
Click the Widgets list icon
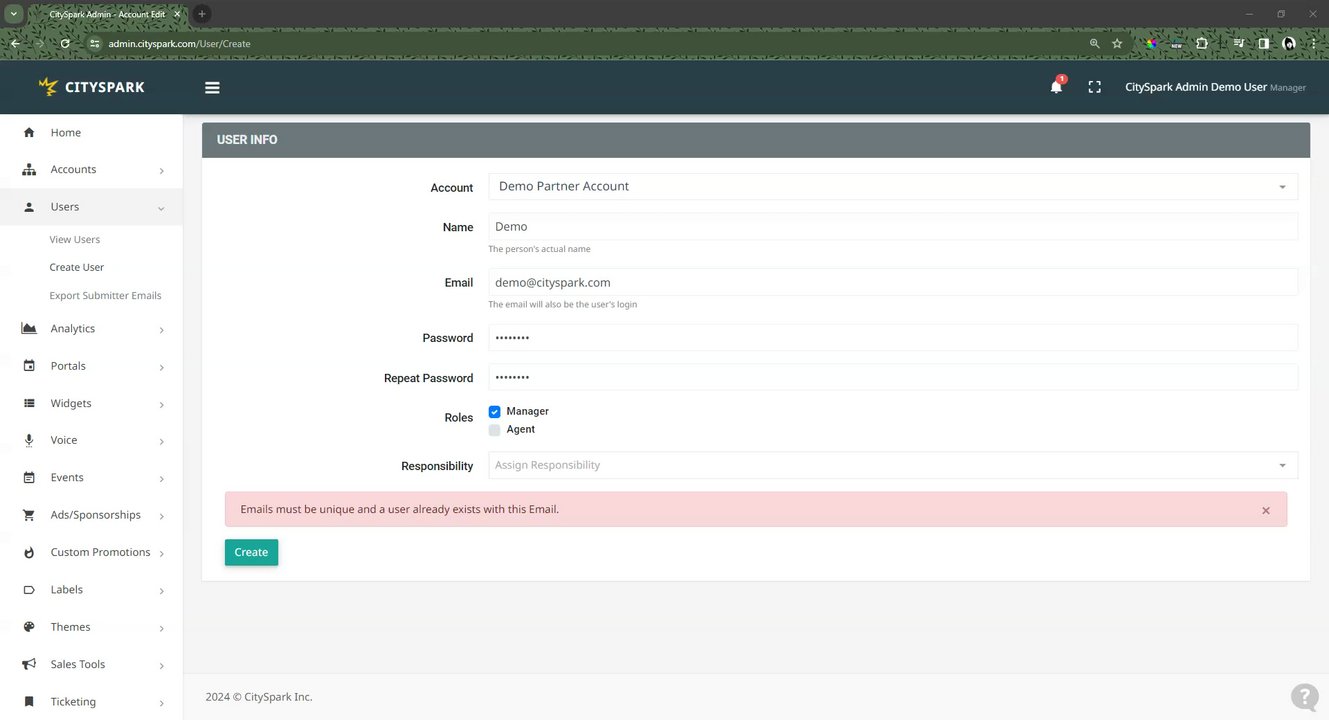pyautogui.click(x=29, y=403)
